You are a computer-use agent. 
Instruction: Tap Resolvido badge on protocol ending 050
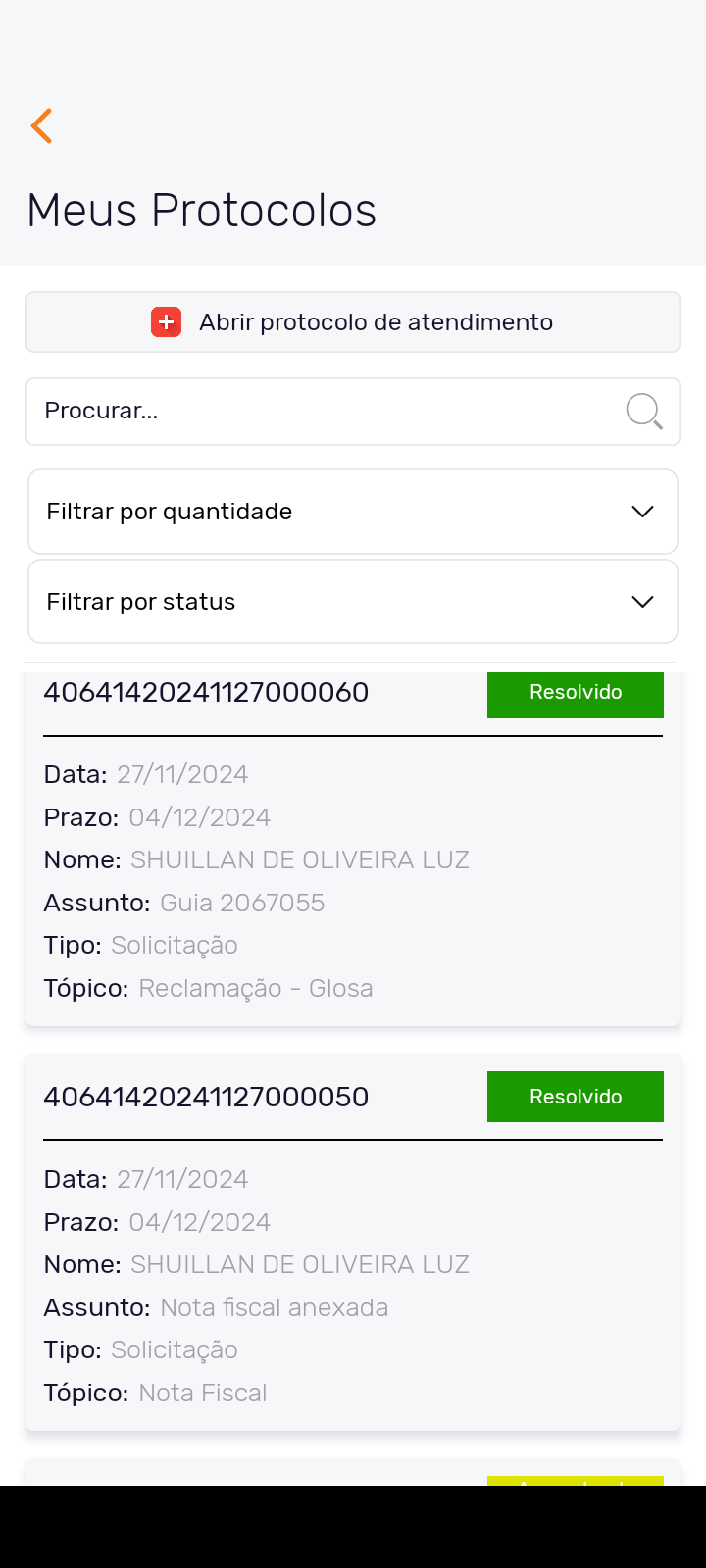[576, 1097]
